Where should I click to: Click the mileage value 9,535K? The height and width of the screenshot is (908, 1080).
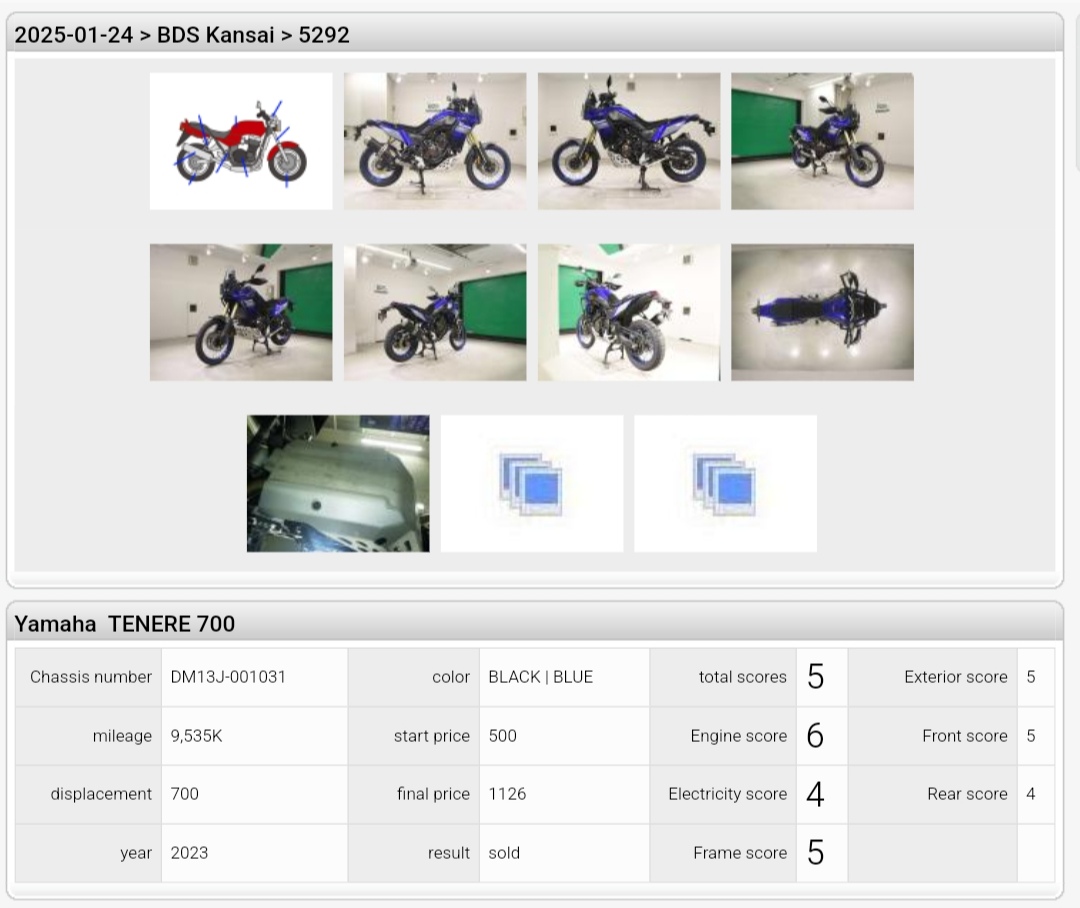pos(196,736)
